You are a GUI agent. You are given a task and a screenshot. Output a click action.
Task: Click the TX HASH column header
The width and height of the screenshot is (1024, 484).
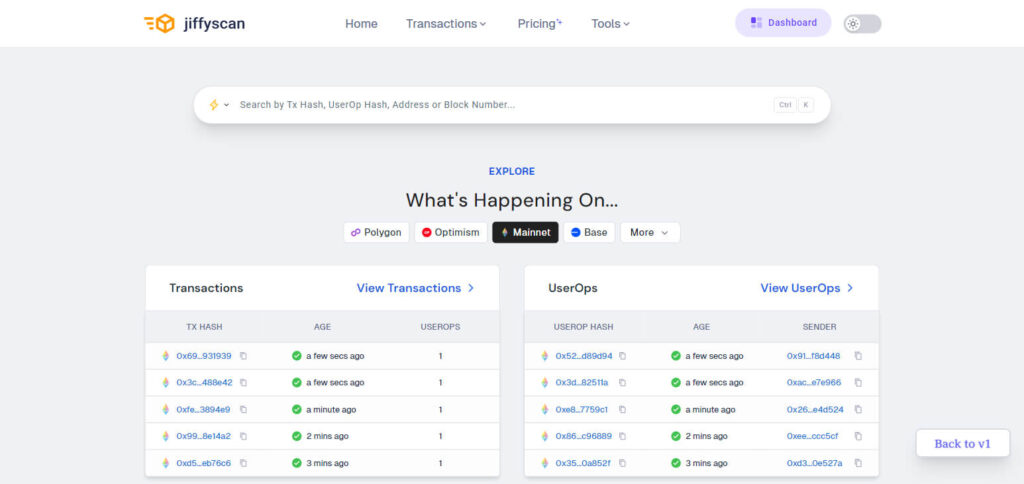(204, 327)
